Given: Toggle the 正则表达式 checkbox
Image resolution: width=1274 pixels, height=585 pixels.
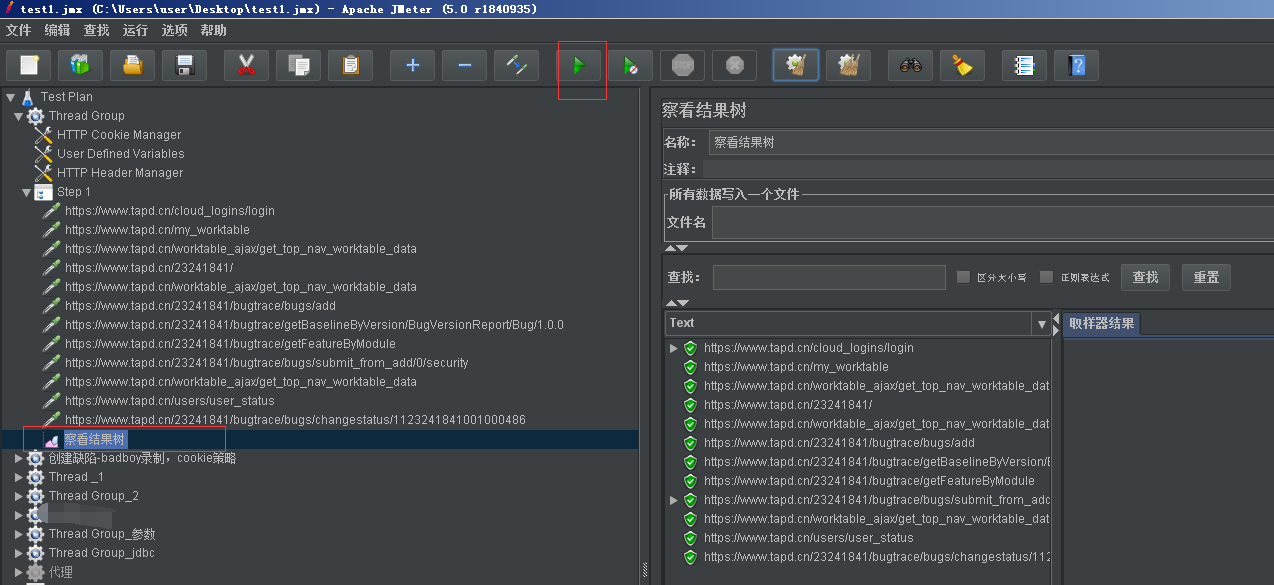Looking at the screenshot, I should 1047,277.
